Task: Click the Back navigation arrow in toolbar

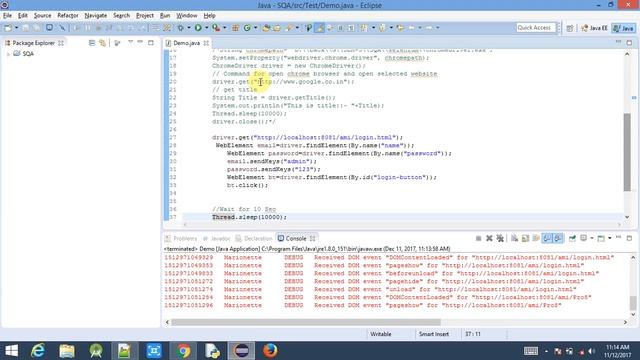Action: tap(411, 28)
